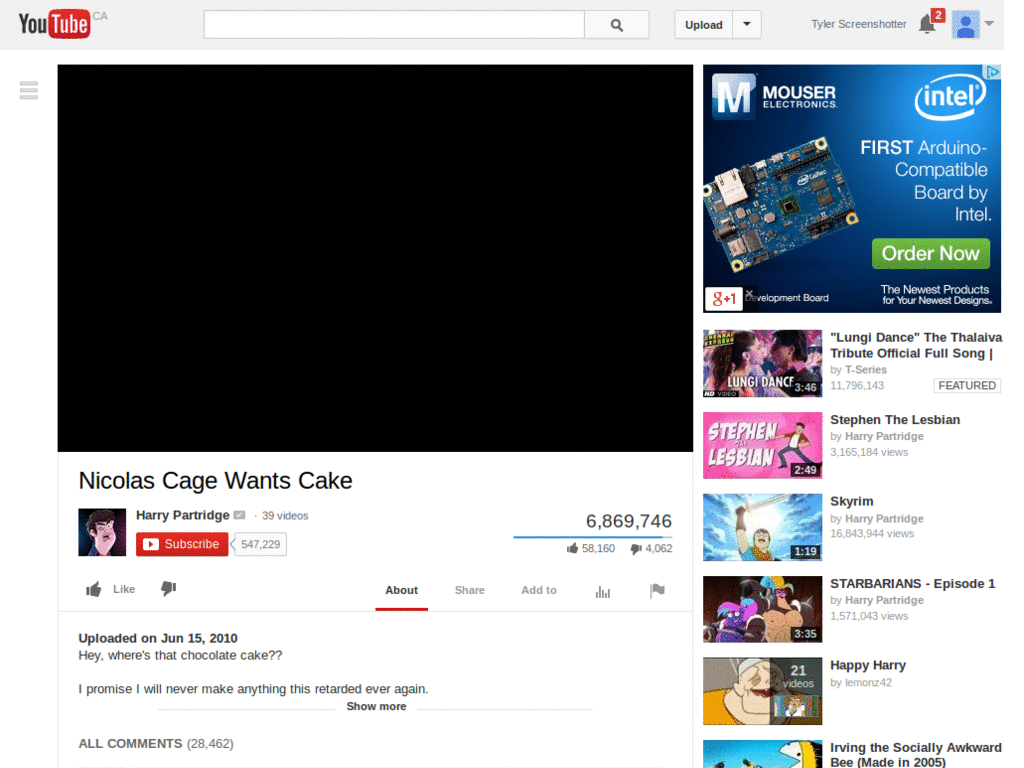The height and width of the screenshot is (768, 1024).
Task: Open the Mouser Electronics logo in ad
Action: 774,97
